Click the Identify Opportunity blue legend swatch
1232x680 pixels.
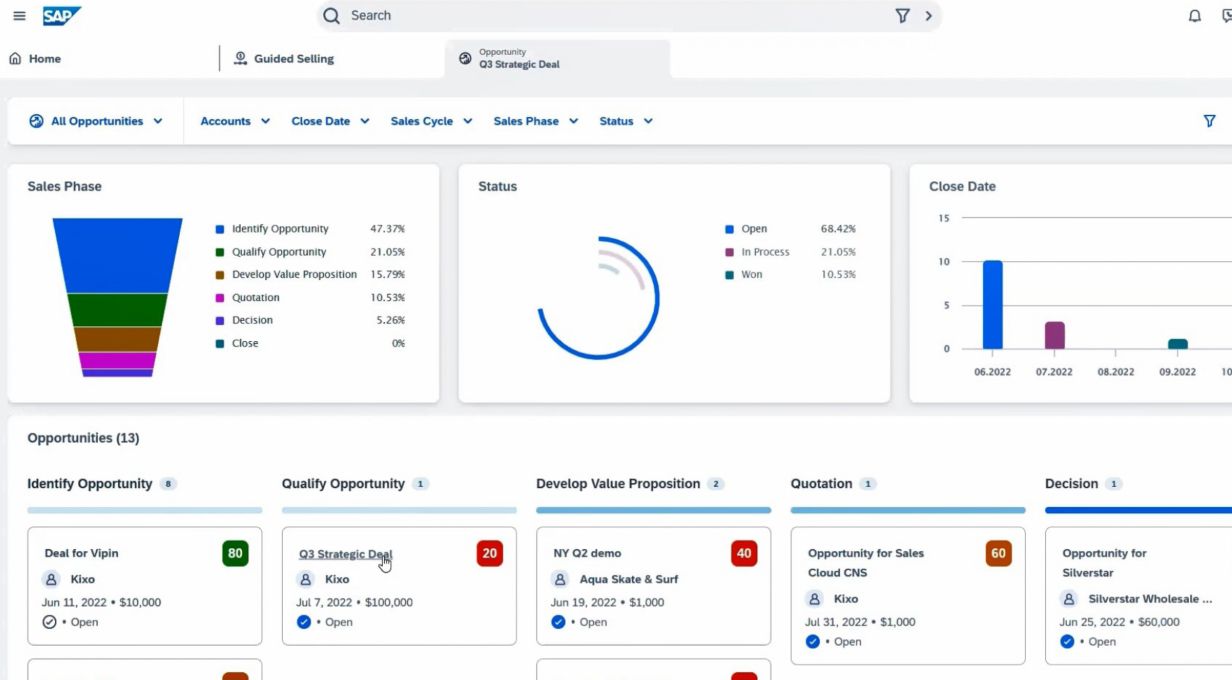(220, 229)
